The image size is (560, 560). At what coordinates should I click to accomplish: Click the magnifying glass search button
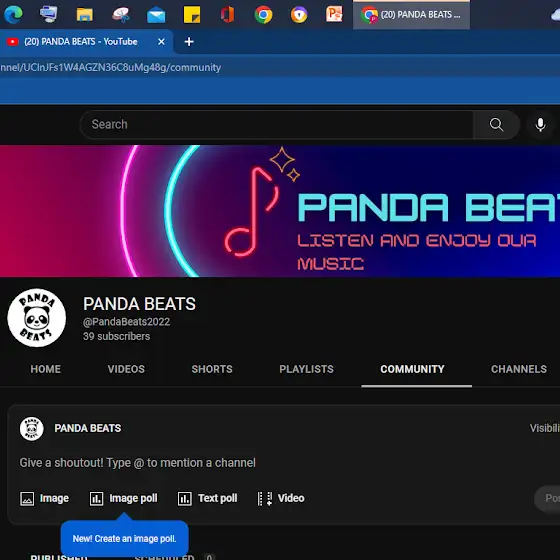click(496, 124)
